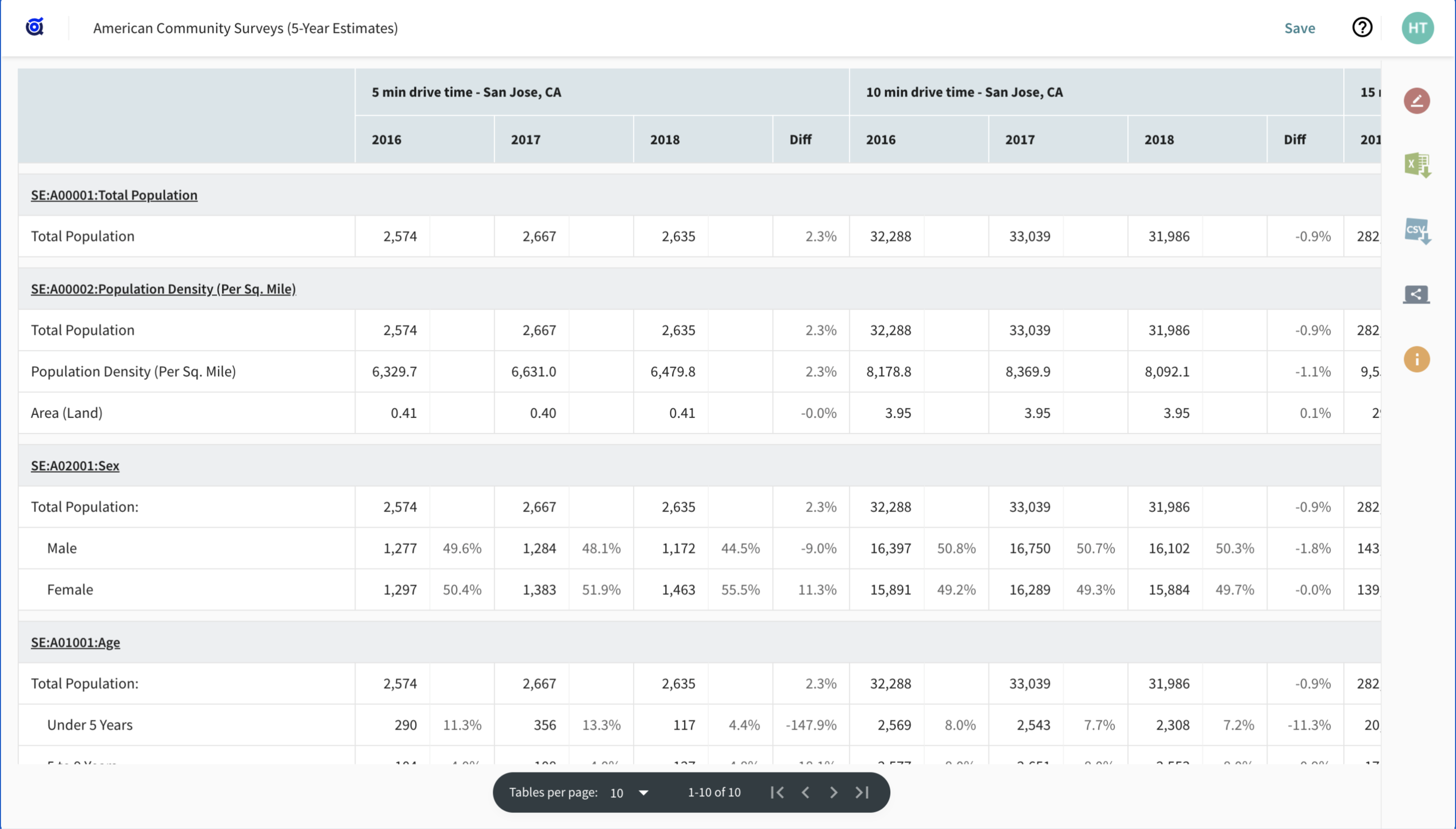Click the Population Density (Per Sq. Mile) row label
The image size is (1456, 829).
pyautogui.click(x=133, y=371)
